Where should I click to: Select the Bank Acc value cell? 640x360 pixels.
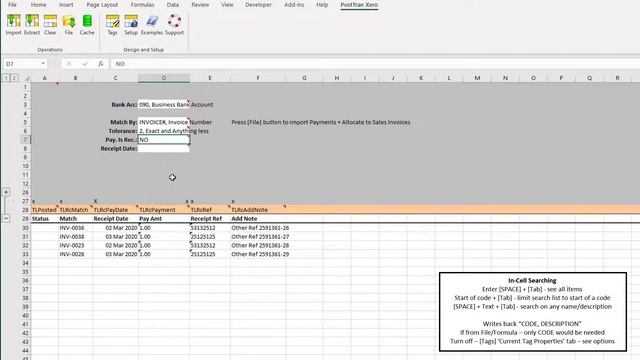point(164,104)
